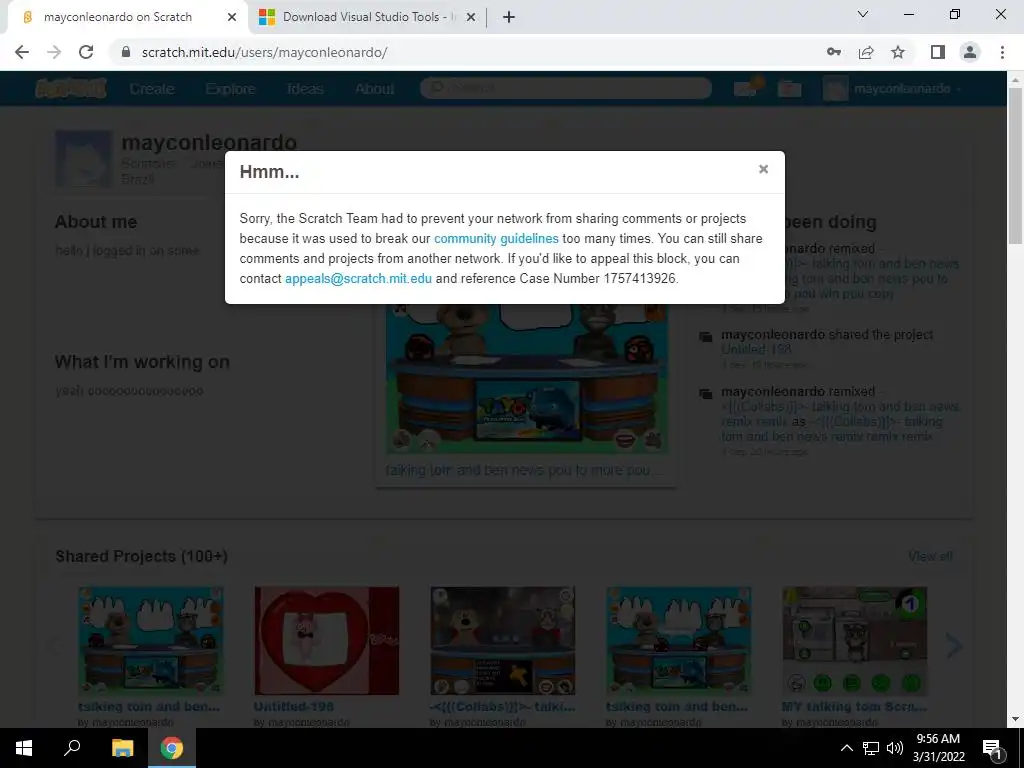
Task: Click the scrollbar down arrow
Action: [1015, 719]
